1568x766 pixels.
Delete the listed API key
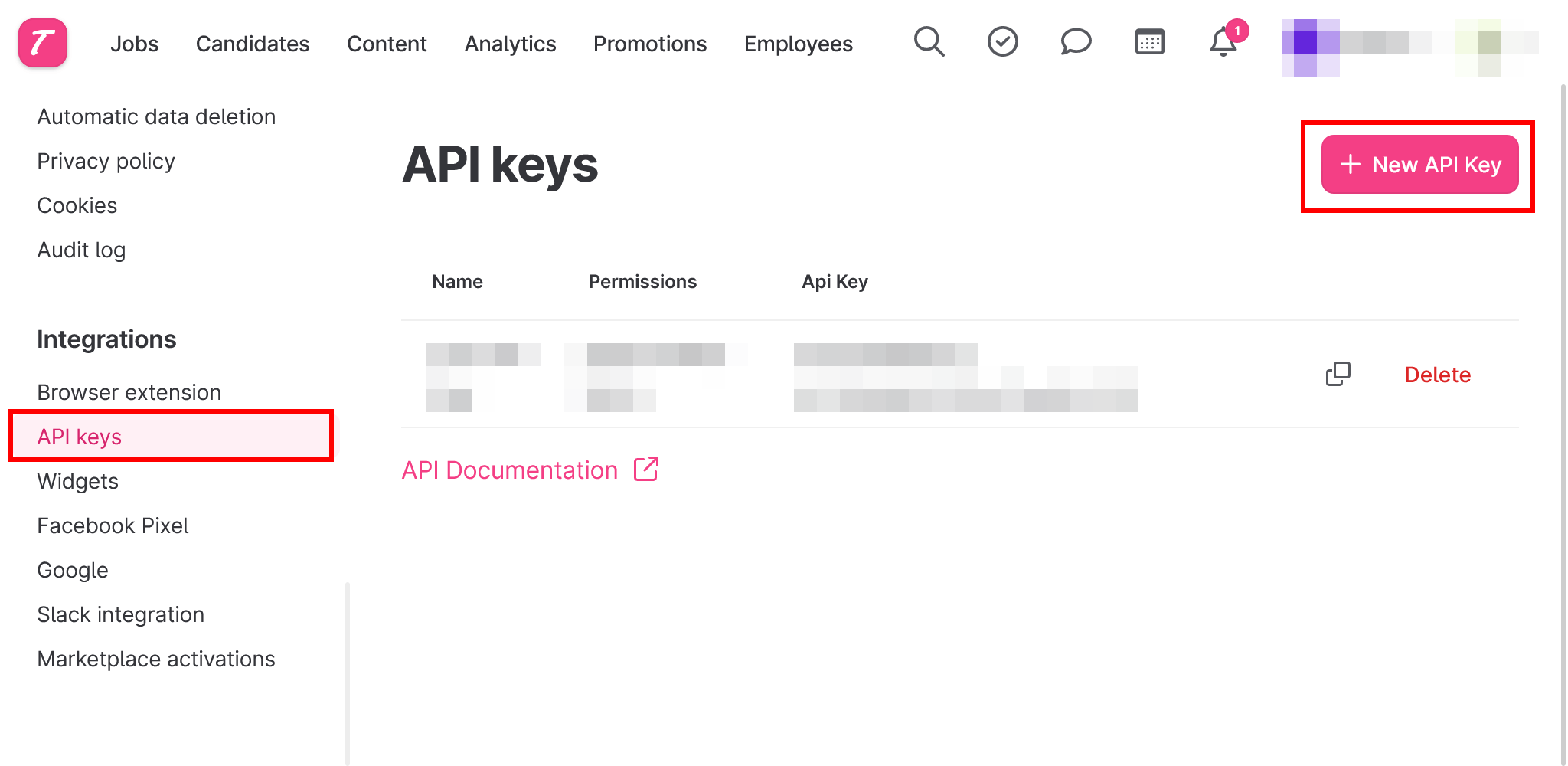tap(1437, 375)
